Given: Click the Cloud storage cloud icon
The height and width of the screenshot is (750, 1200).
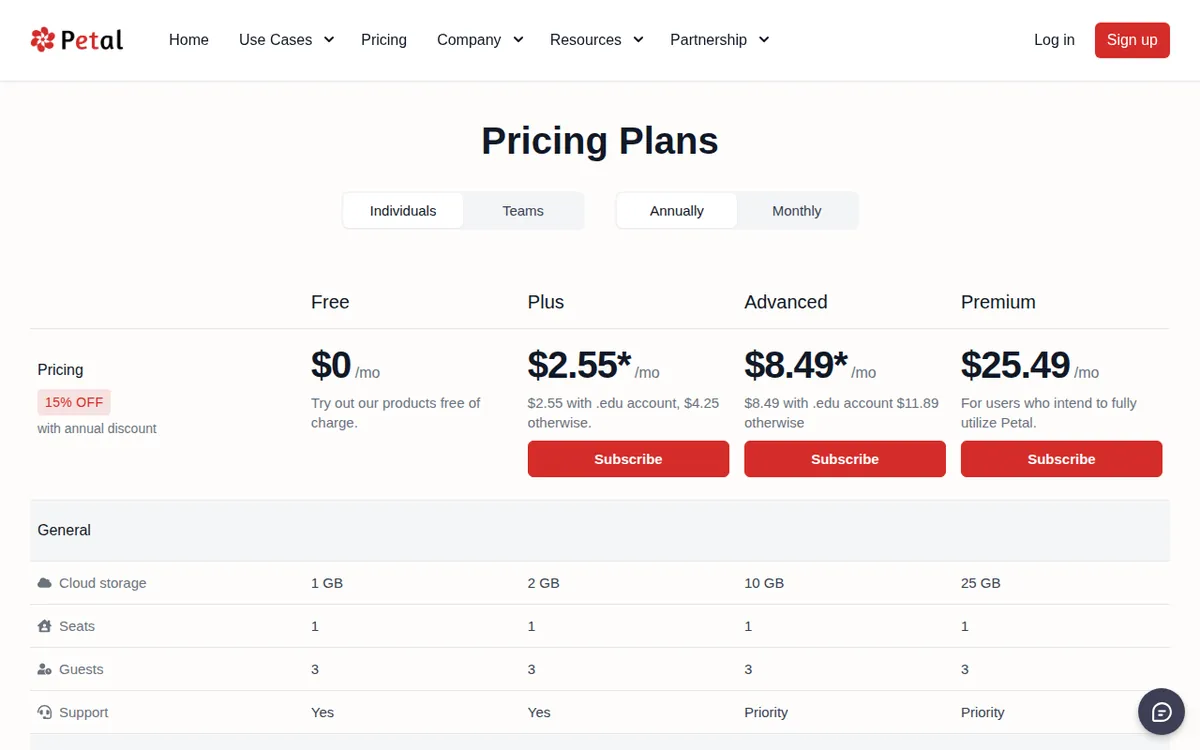Looking at the screenshot, I should pyautogui.click(x=44, y=583).
